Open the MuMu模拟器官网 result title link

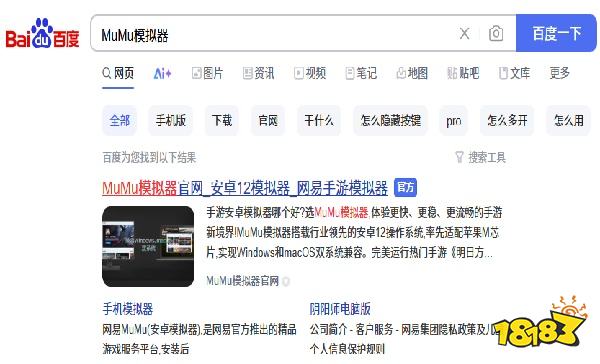(245, 188)
